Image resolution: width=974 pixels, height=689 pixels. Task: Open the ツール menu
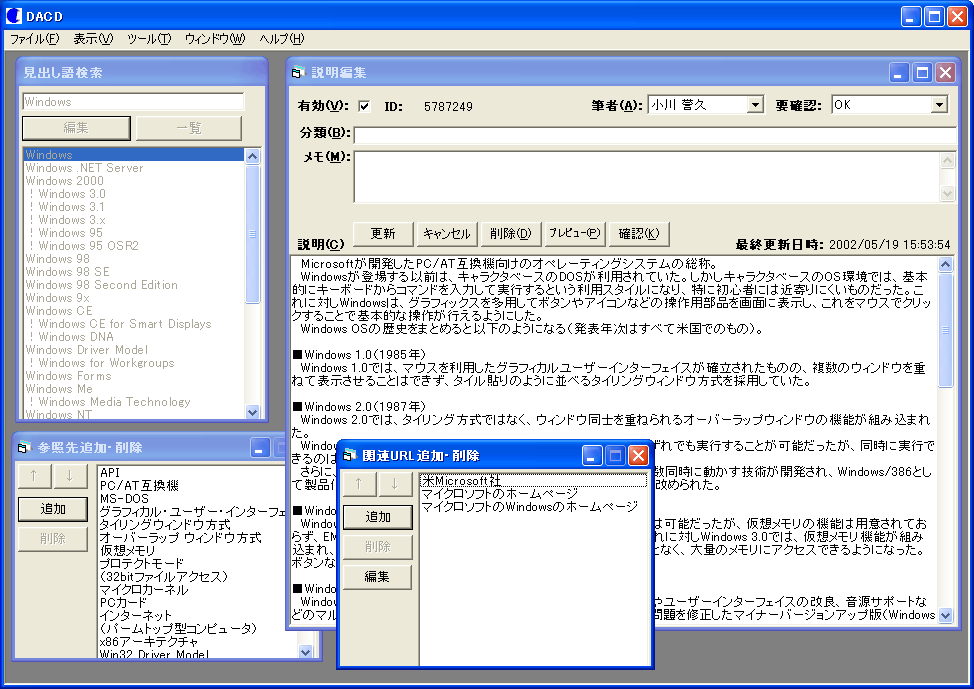click(149, 39)
